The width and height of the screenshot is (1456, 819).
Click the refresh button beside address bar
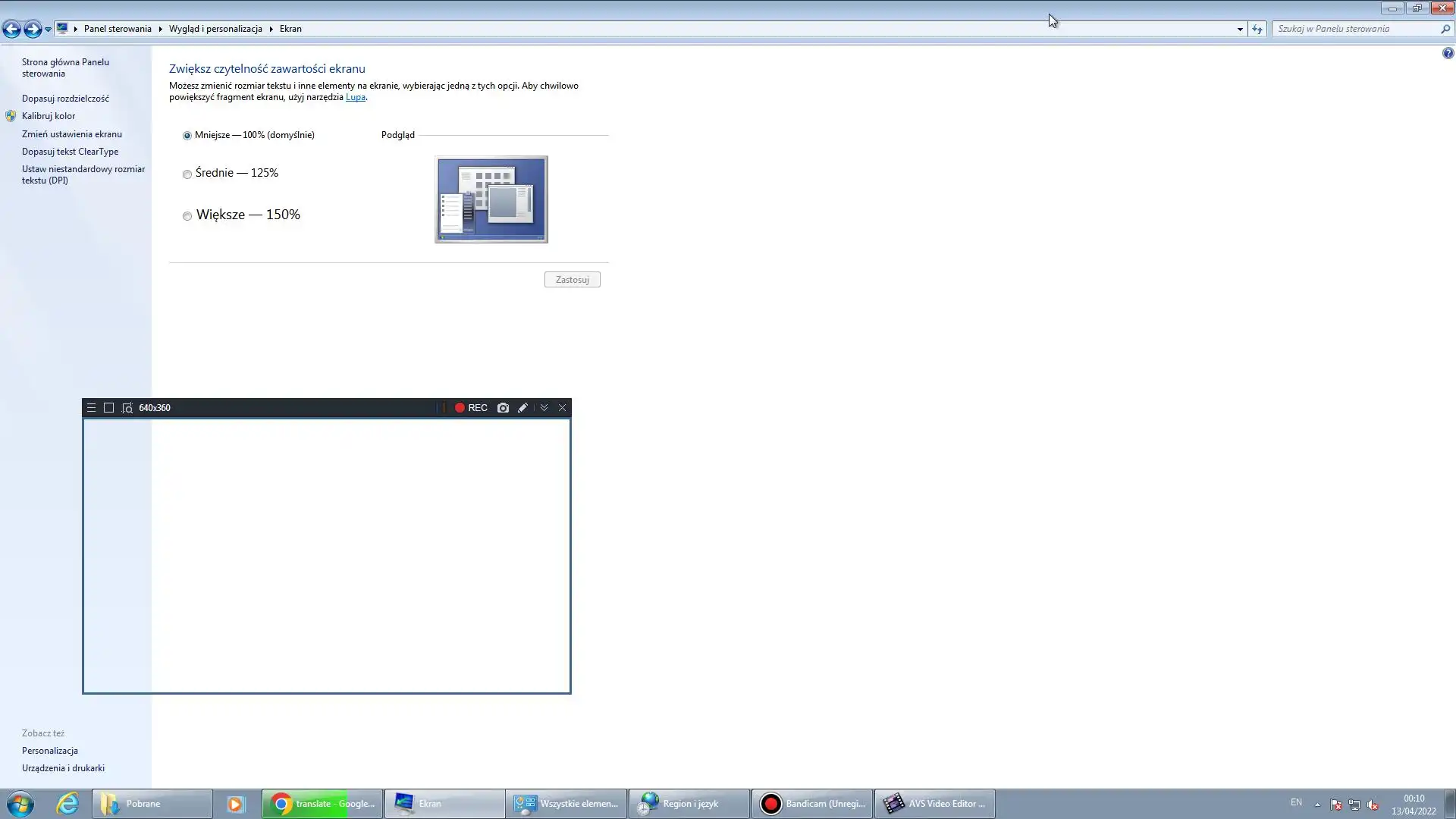click(x=1257, y=29)
